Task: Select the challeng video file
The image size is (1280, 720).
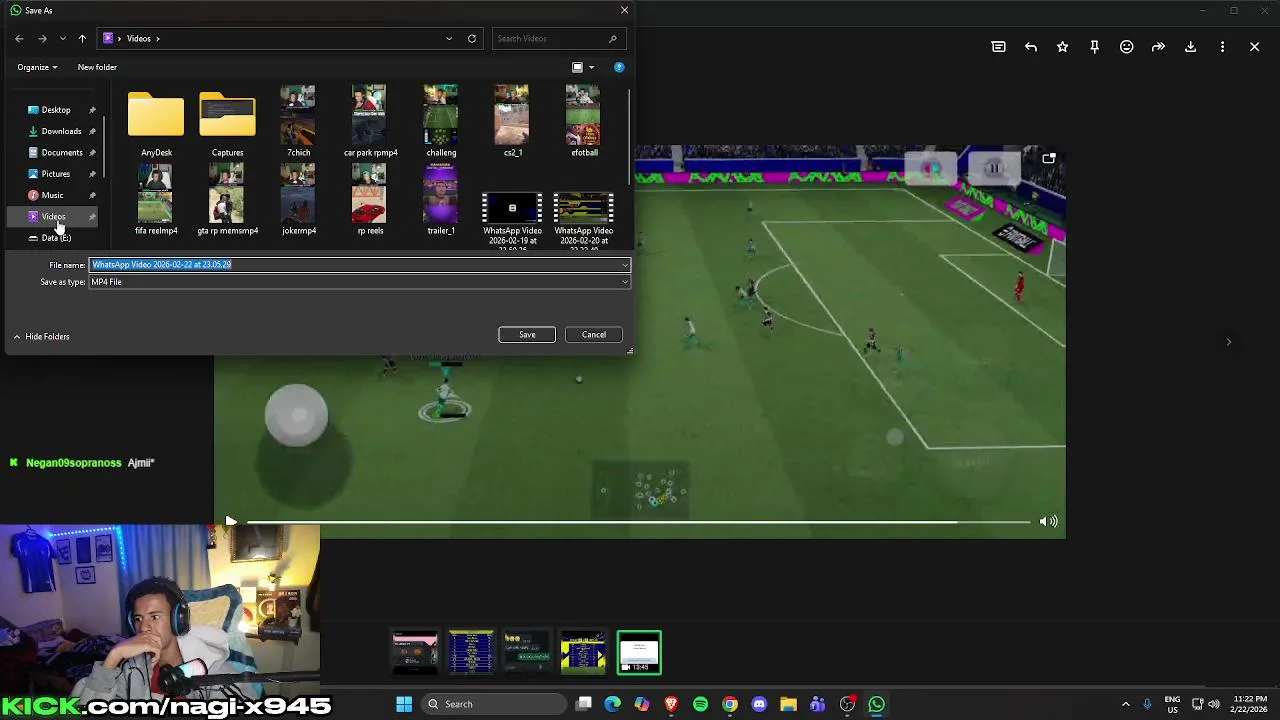Action: [x=441, y=121]
